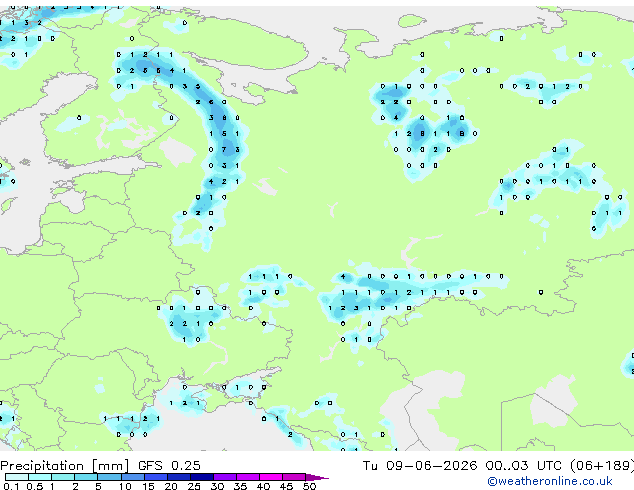634x490 pixels.
Task: Click the 0.1–0.5 mm palest legend swatch
Action: point(17,477)
